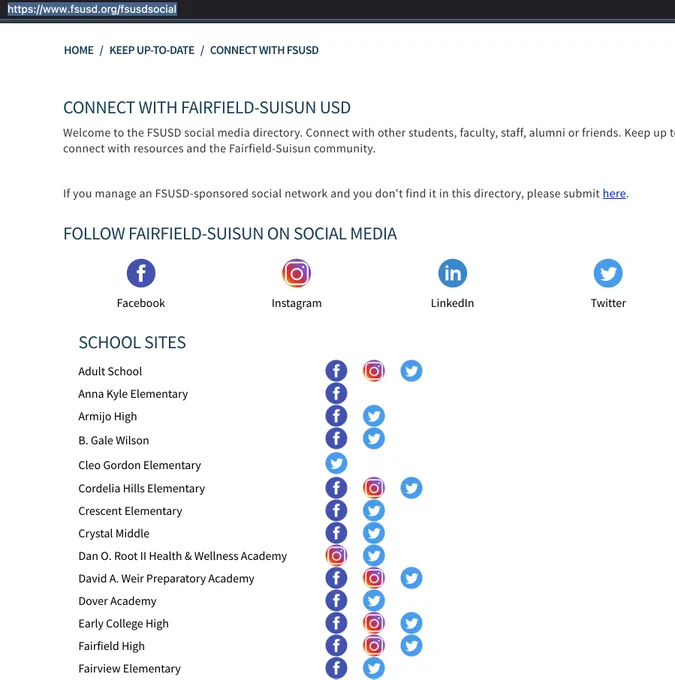
Task: Open B. Gale Wilson's Twitter icon
Action: [374, 438]
